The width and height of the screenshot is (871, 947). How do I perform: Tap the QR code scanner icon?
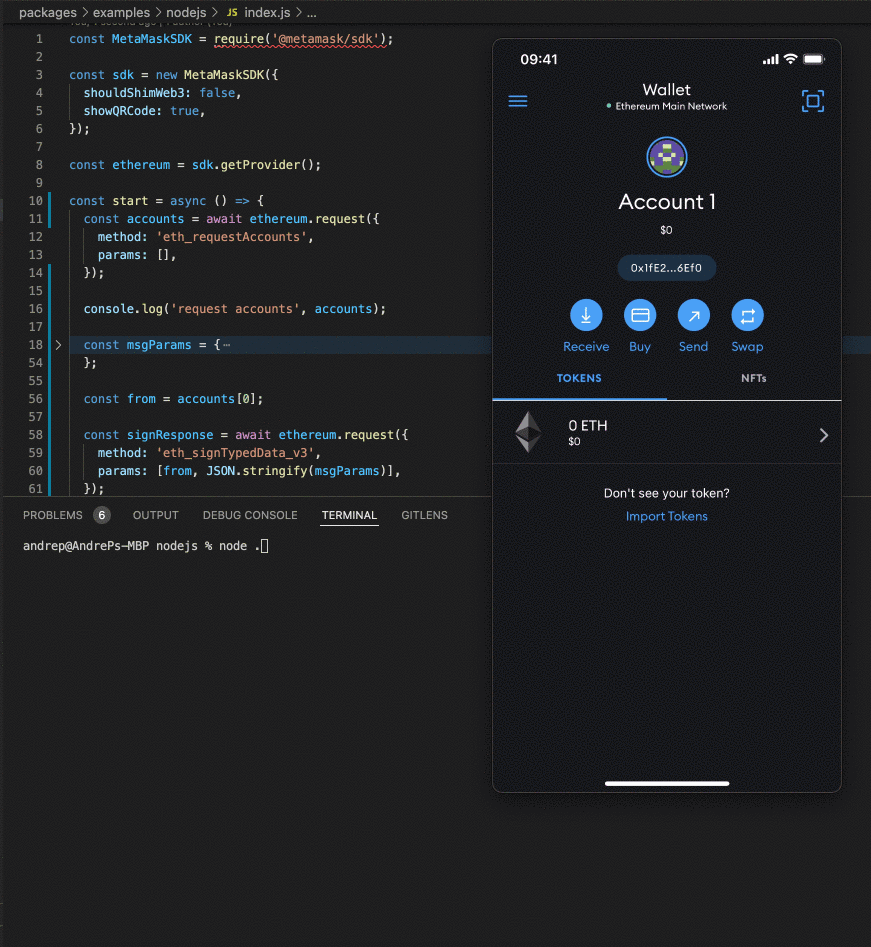tap(812, 100)
